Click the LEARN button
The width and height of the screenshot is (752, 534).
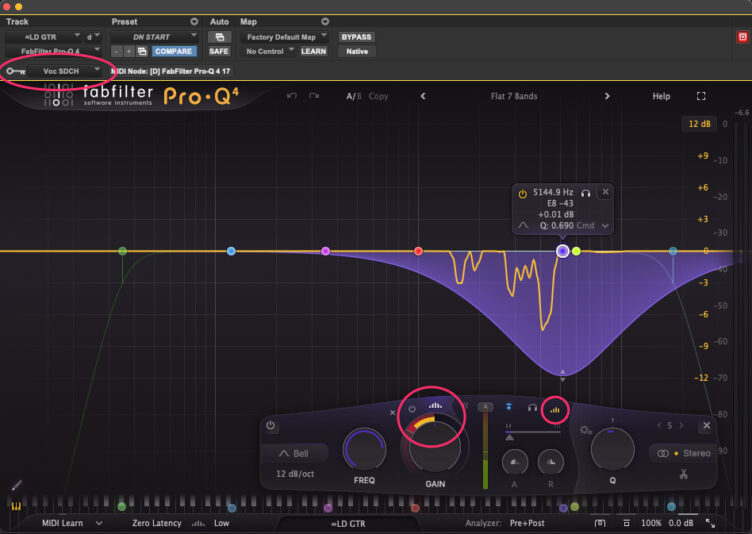click(314, 51)
